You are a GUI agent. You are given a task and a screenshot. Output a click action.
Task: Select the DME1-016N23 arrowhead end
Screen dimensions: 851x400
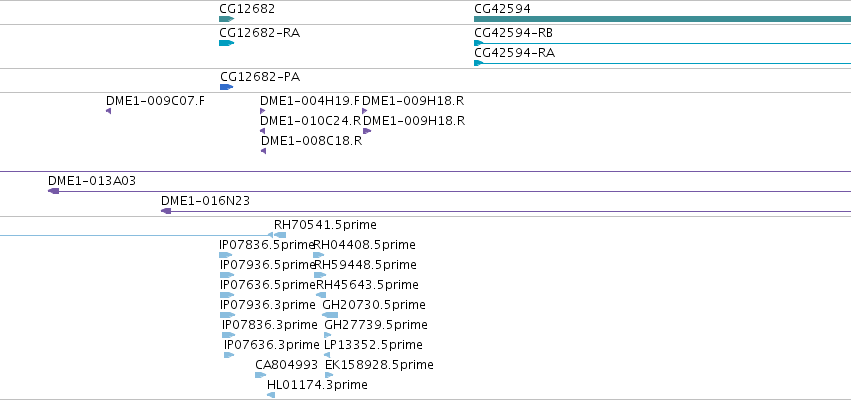pos(166,211)
